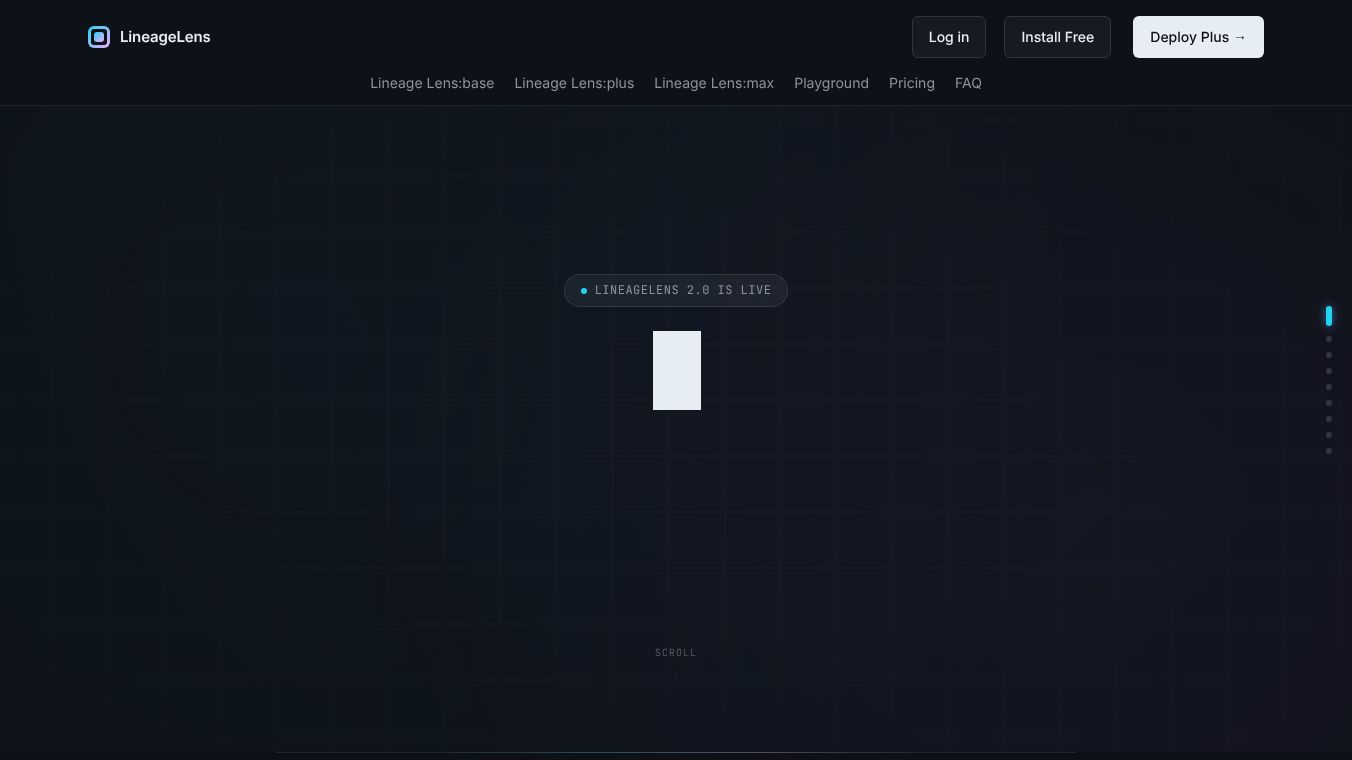Open Lineage Lens:max nav item
Screen dimensions: 1352x760
coord(714,83)
